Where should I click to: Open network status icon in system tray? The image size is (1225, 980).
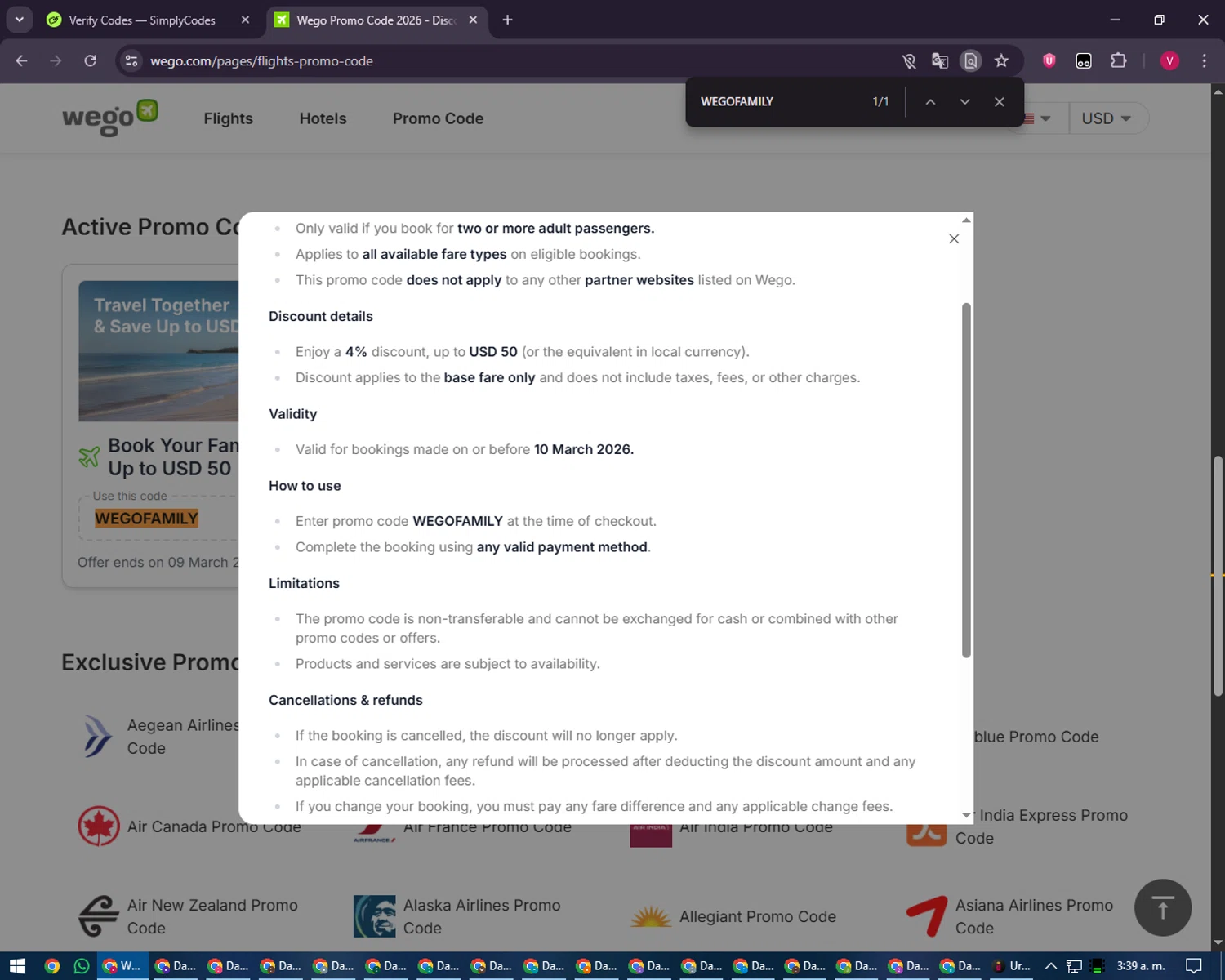1074,966
